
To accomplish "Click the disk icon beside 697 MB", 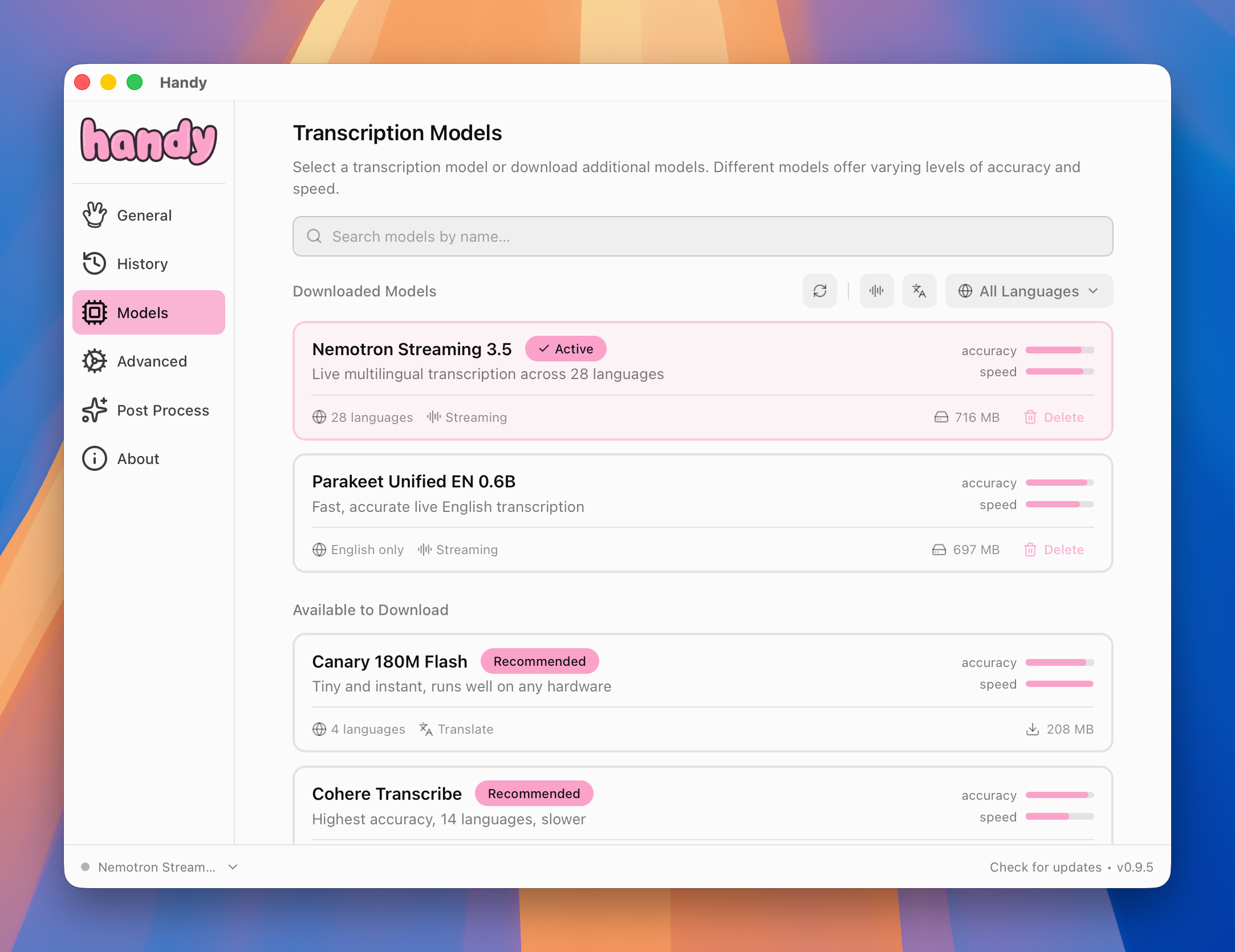I will 939,550.
